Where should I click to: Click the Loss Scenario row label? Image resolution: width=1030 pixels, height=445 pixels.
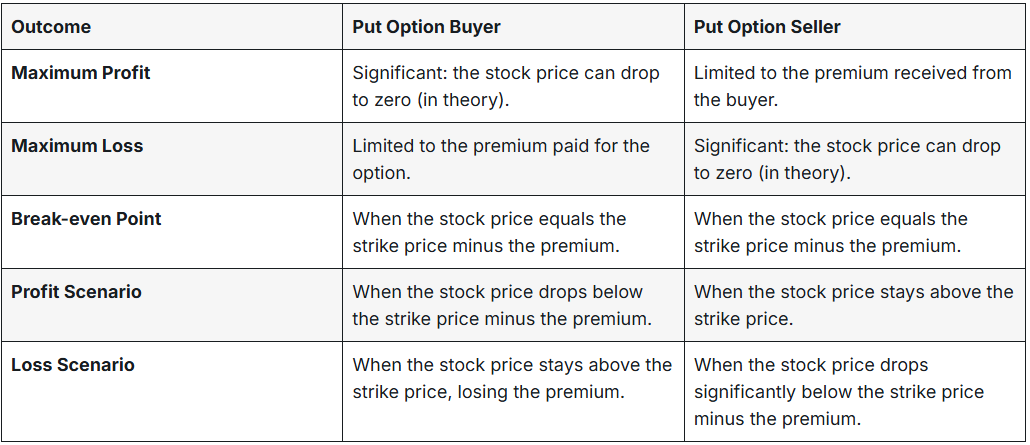72,365
